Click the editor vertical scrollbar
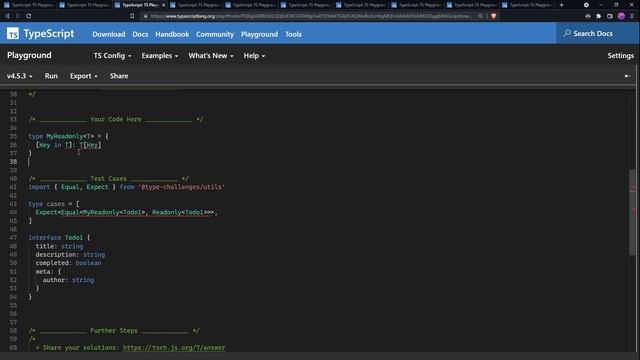Screen dimensions: 640x360 click(x=633, y=212)
